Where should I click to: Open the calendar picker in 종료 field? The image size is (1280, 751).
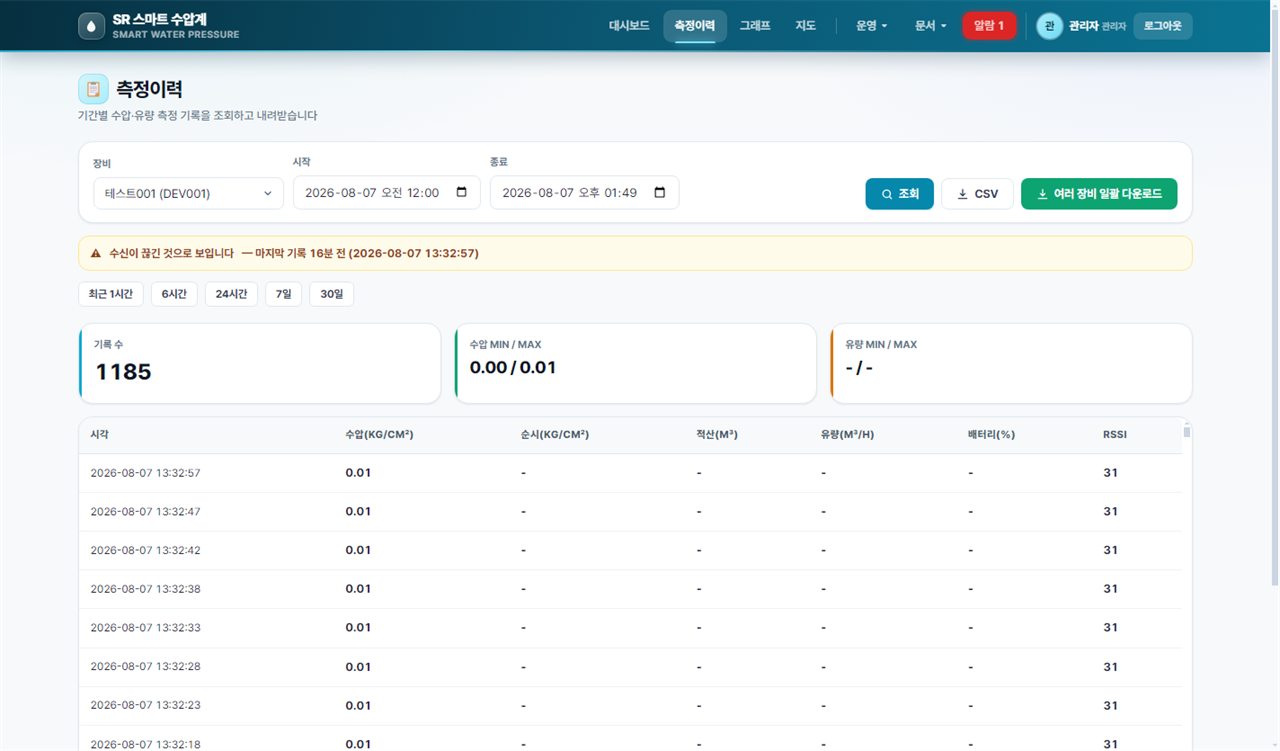(659, 193)
